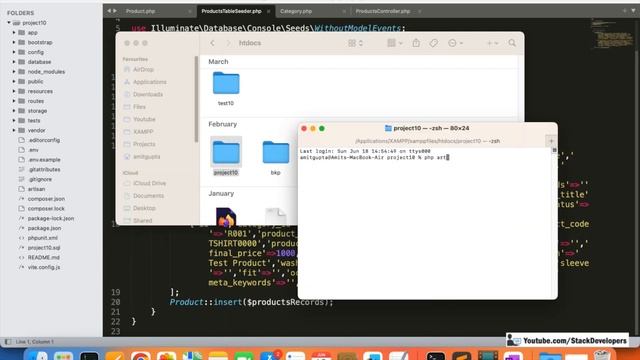This screenshot has width=640, height=360.
Task: Open project10.sql in sidebar
Action: [44, 248]
